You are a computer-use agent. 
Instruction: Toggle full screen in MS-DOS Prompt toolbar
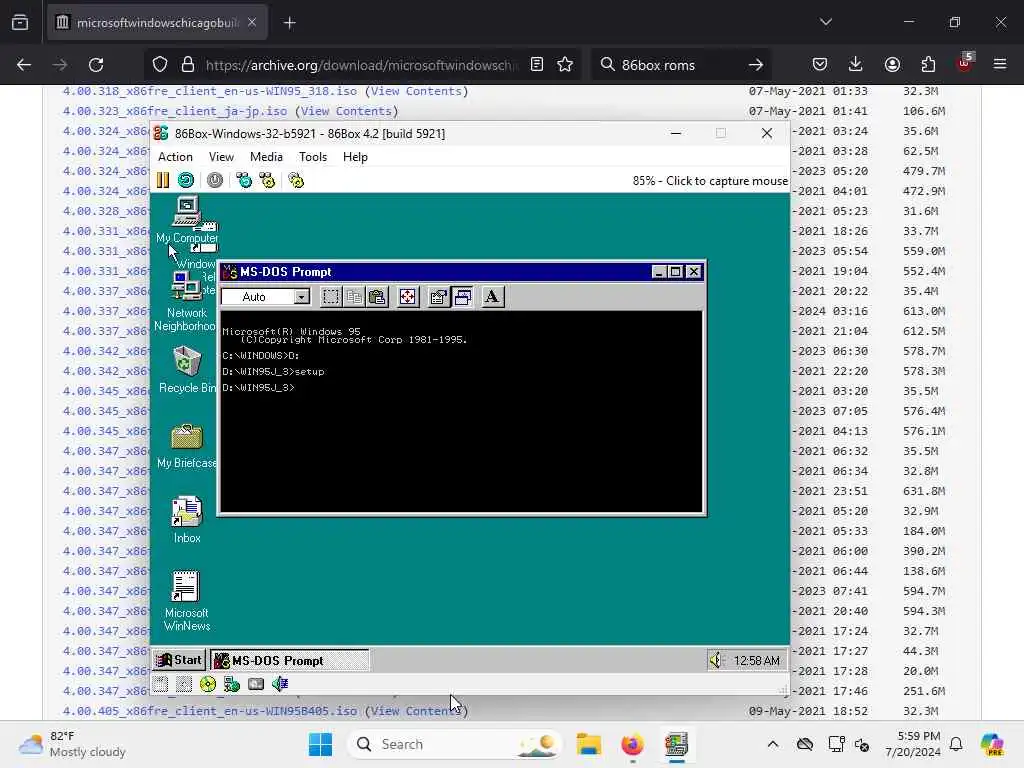pyautogui.click(x=408, y=297)
